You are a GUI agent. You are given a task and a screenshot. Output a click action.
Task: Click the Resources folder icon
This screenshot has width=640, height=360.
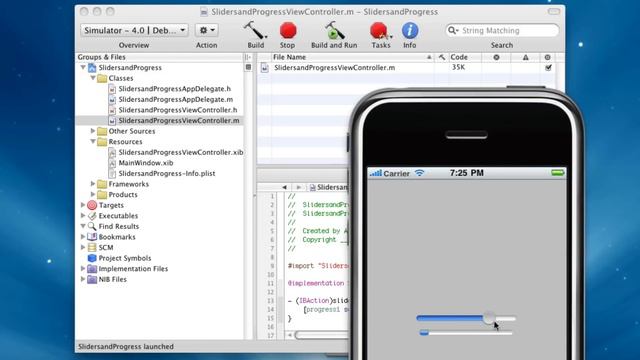click(102, 142)
